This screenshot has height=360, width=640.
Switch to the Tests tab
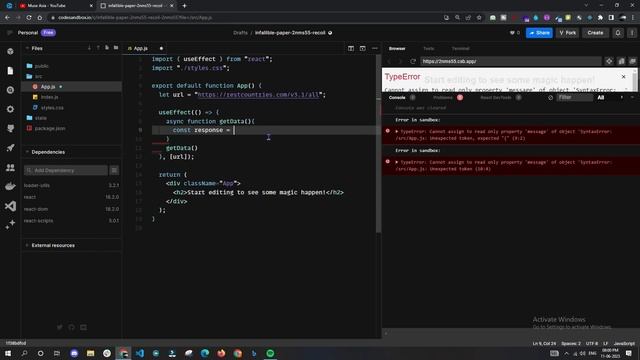(428, 49)
